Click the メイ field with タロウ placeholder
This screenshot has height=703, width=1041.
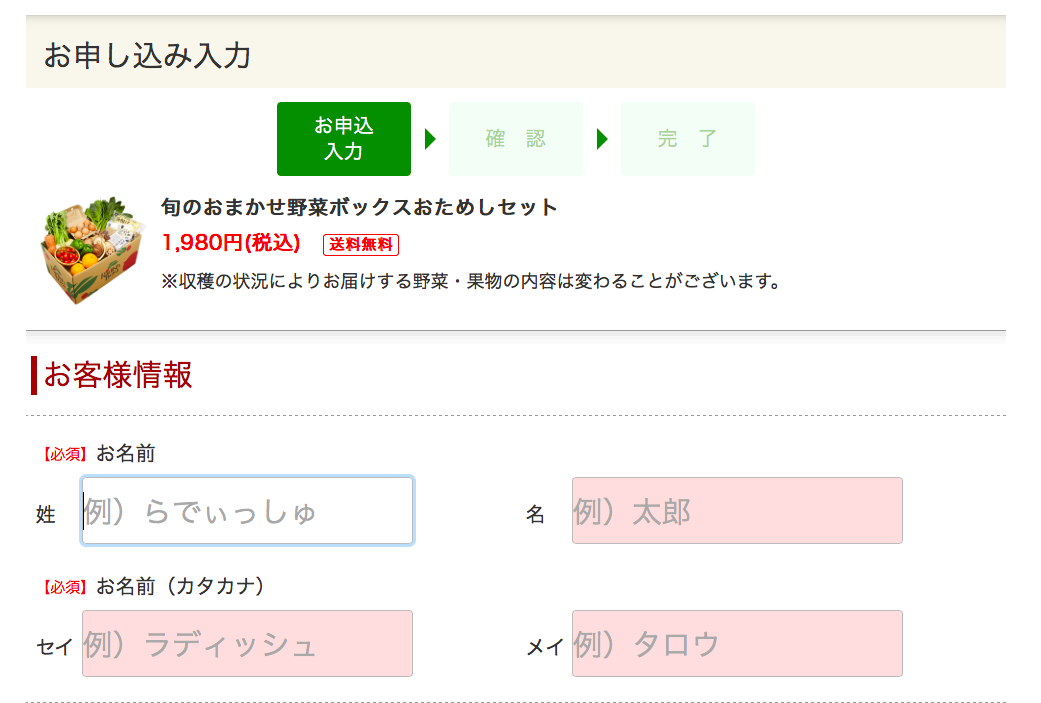[x=737, y=644]
